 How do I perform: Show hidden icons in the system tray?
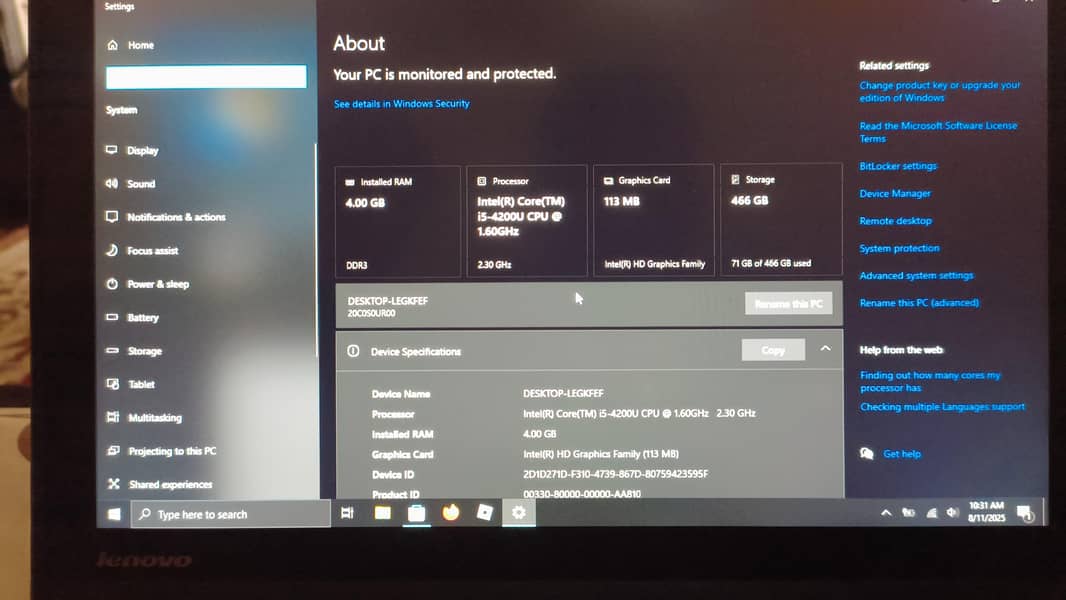[886, 512]
